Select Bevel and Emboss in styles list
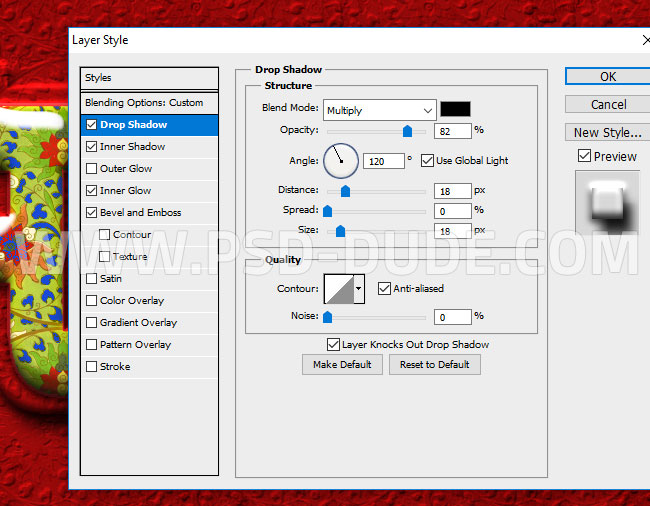 140,213
